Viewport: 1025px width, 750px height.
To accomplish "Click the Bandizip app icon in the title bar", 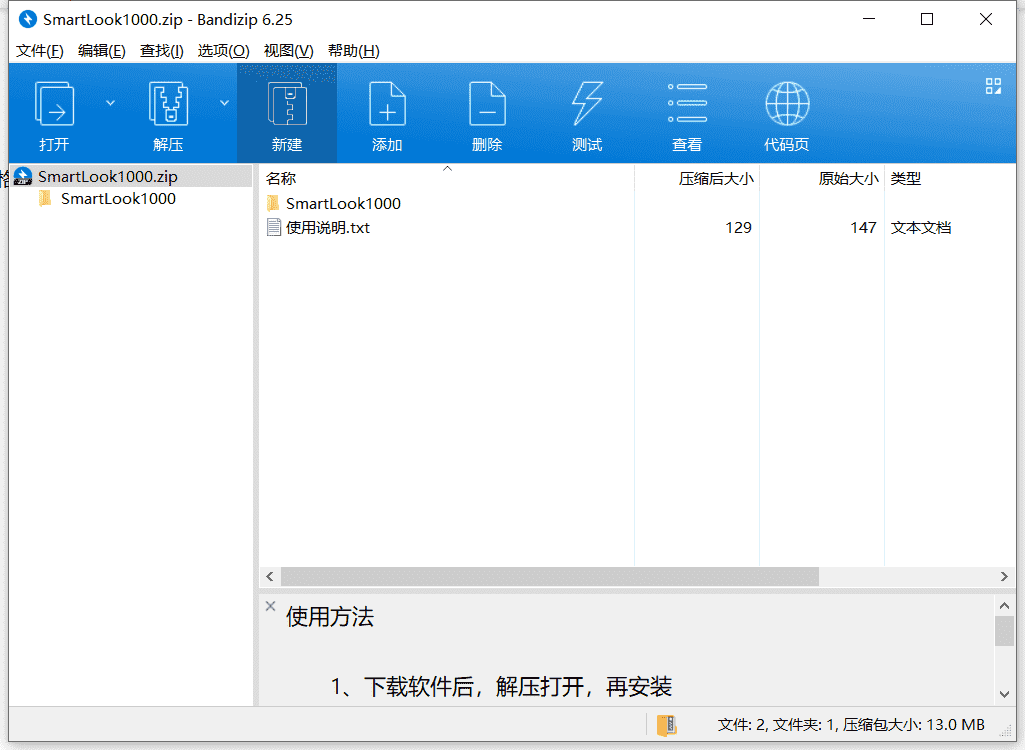I will (x=27, y=19).
